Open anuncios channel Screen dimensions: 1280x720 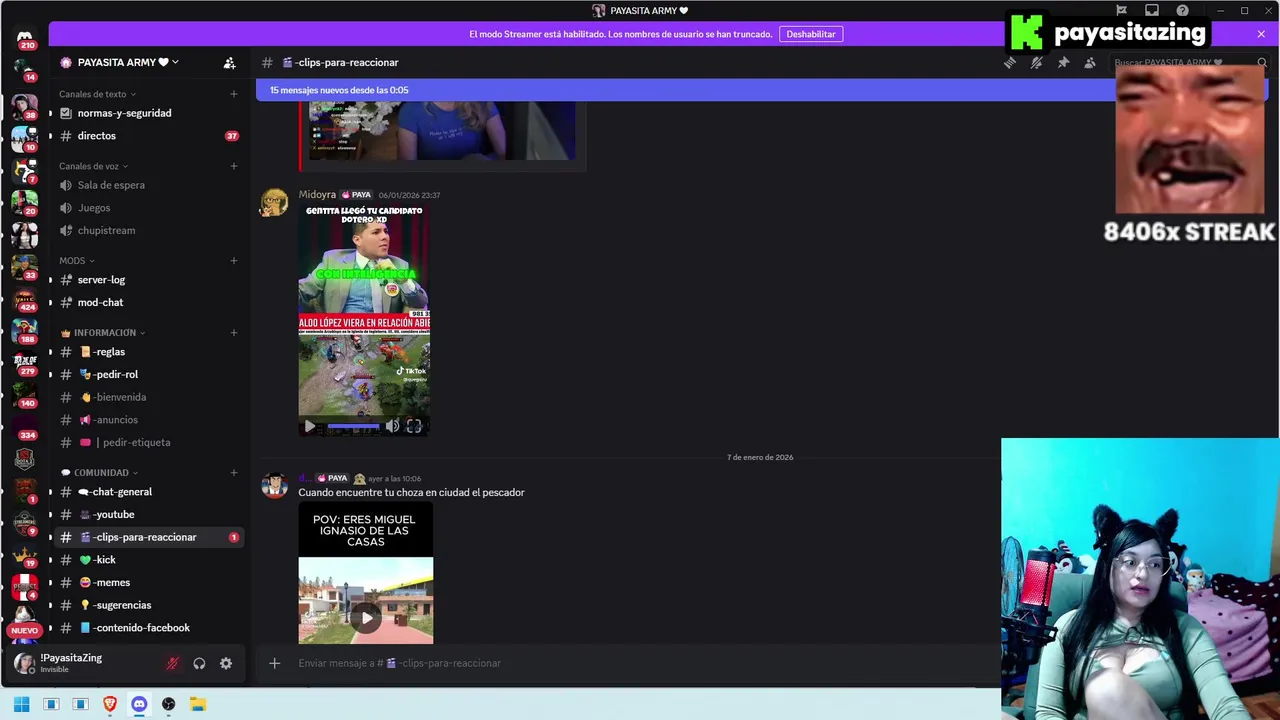[148, 420]
